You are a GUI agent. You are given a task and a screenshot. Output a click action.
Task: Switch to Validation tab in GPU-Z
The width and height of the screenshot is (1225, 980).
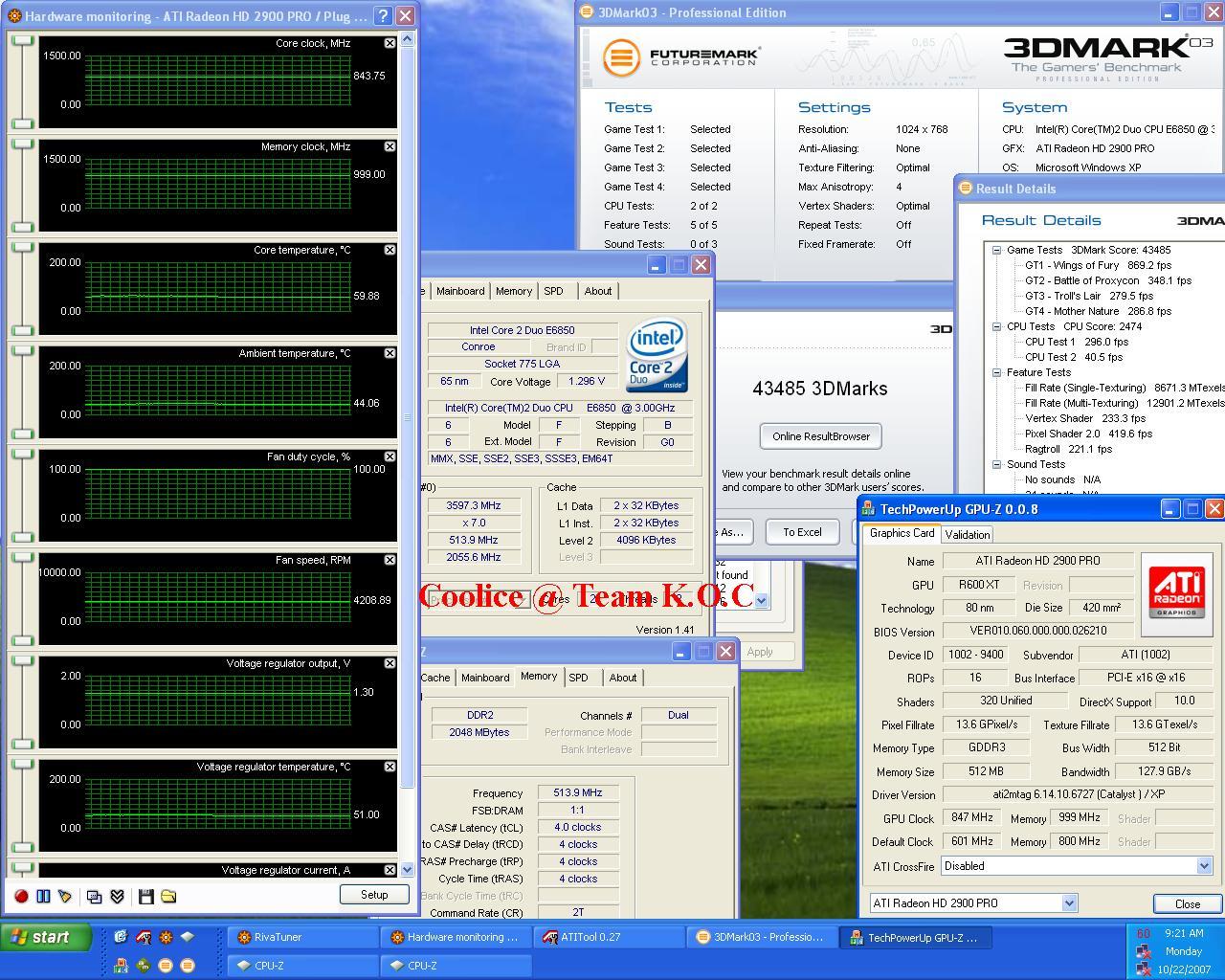(x=967, y=535)
